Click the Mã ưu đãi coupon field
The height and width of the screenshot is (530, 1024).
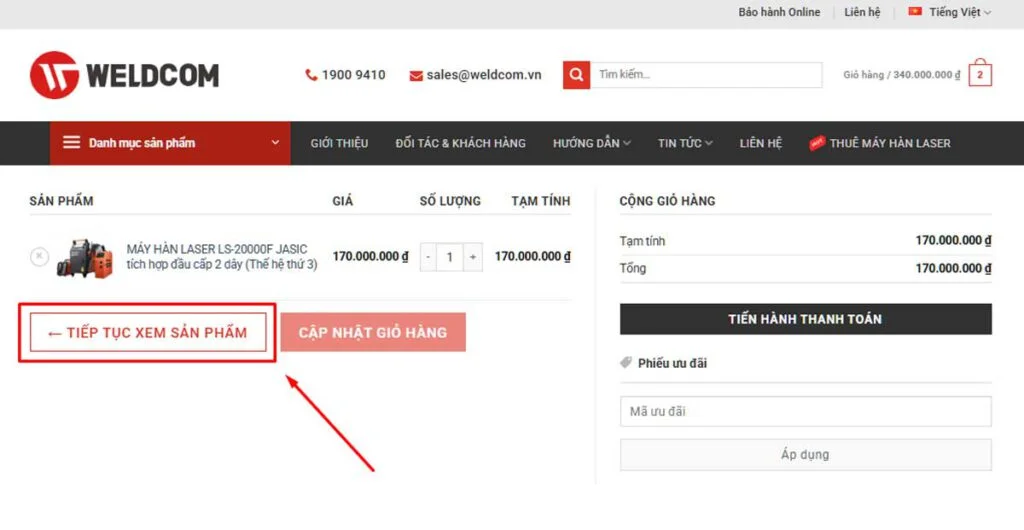(x=805, y=411)
